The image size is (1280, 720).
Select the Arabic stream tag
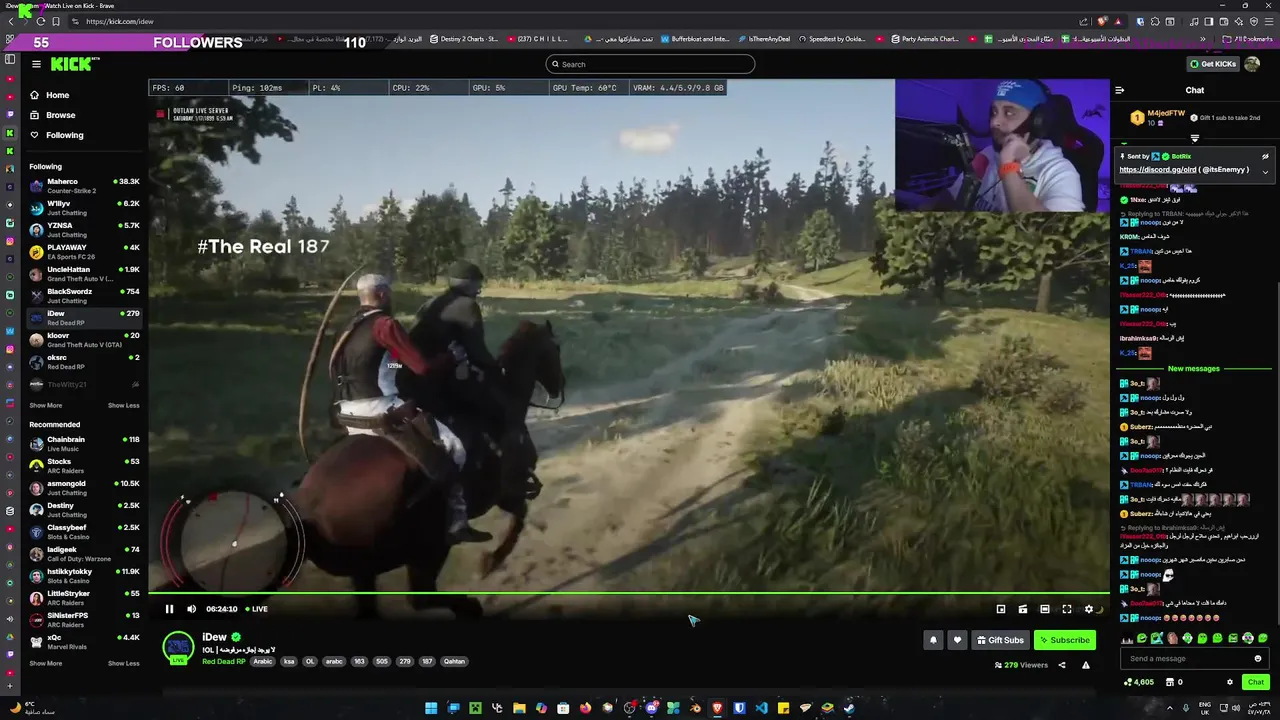tap(263, 661)
